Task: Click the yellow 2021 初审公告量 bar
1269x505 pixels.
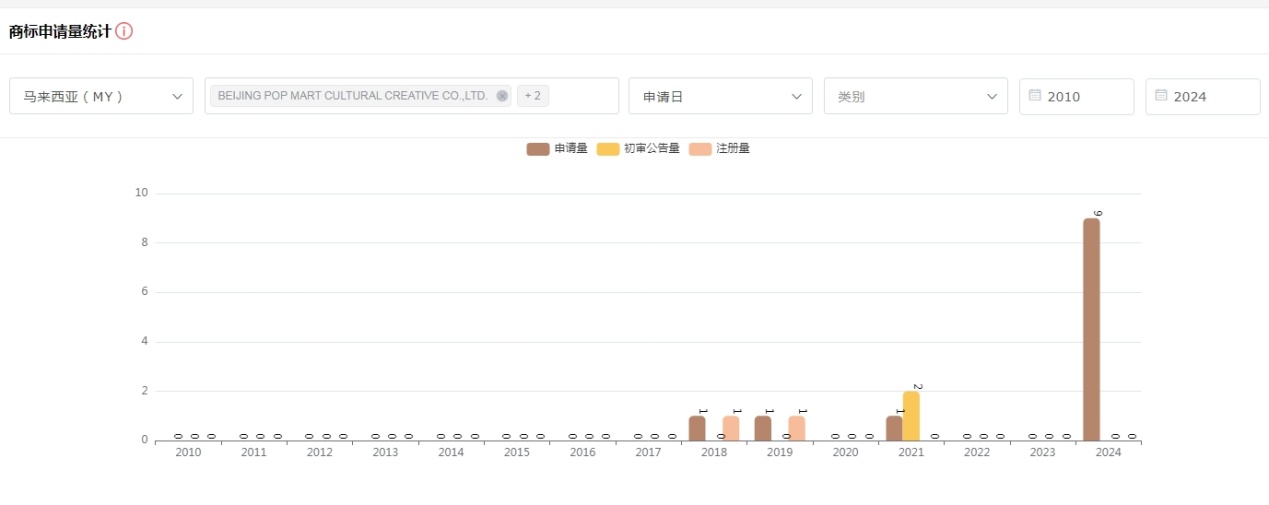Action: (911, 416)
